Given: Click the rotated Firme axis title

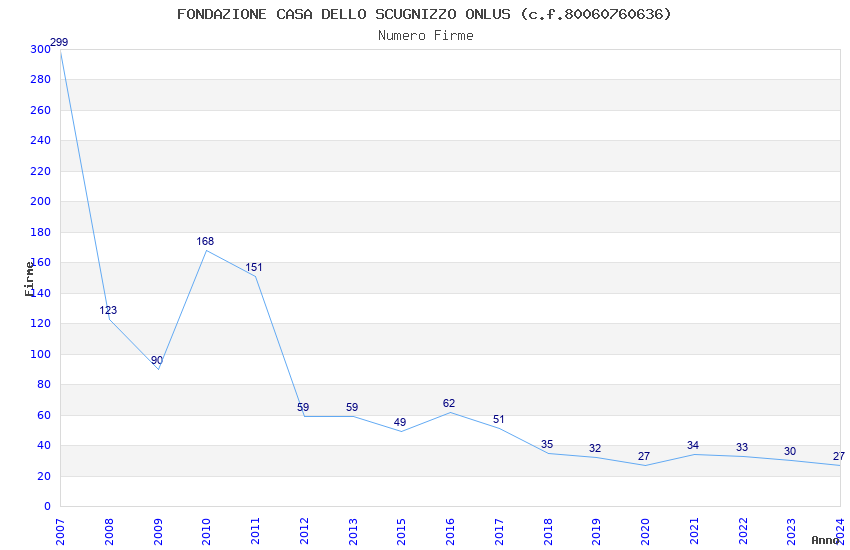Looking at the screenshot, I should (29, 279).
